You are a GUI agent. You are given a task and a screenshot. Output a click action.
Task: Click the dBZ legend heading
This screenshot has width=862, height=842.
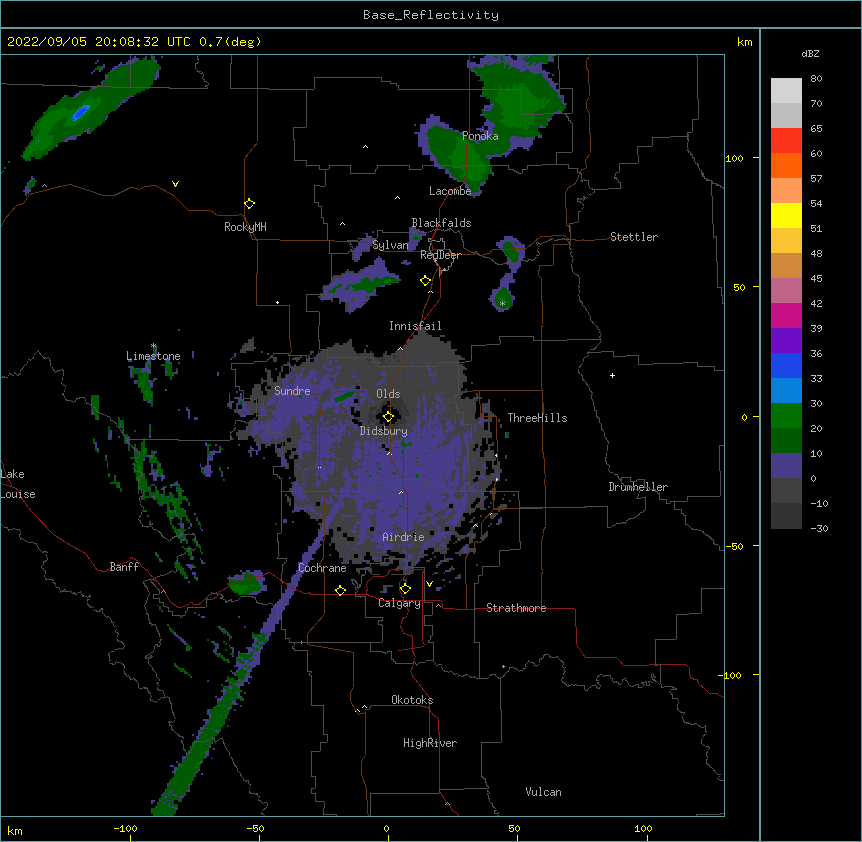coord(810,53)
